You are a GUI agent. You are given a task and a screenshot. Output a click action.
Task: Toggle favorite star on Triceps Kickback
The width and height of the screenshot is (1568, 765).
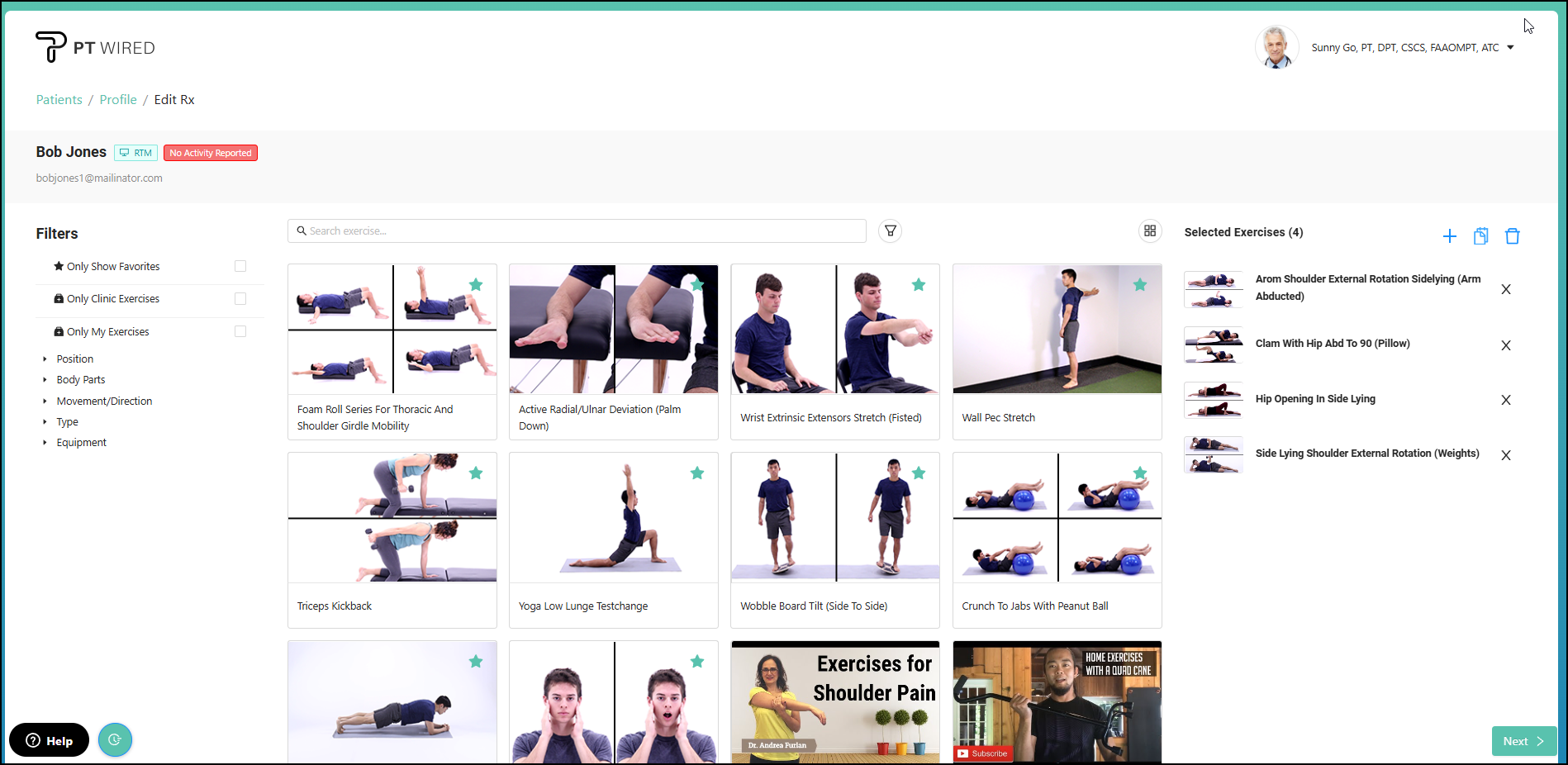point(476,473)
